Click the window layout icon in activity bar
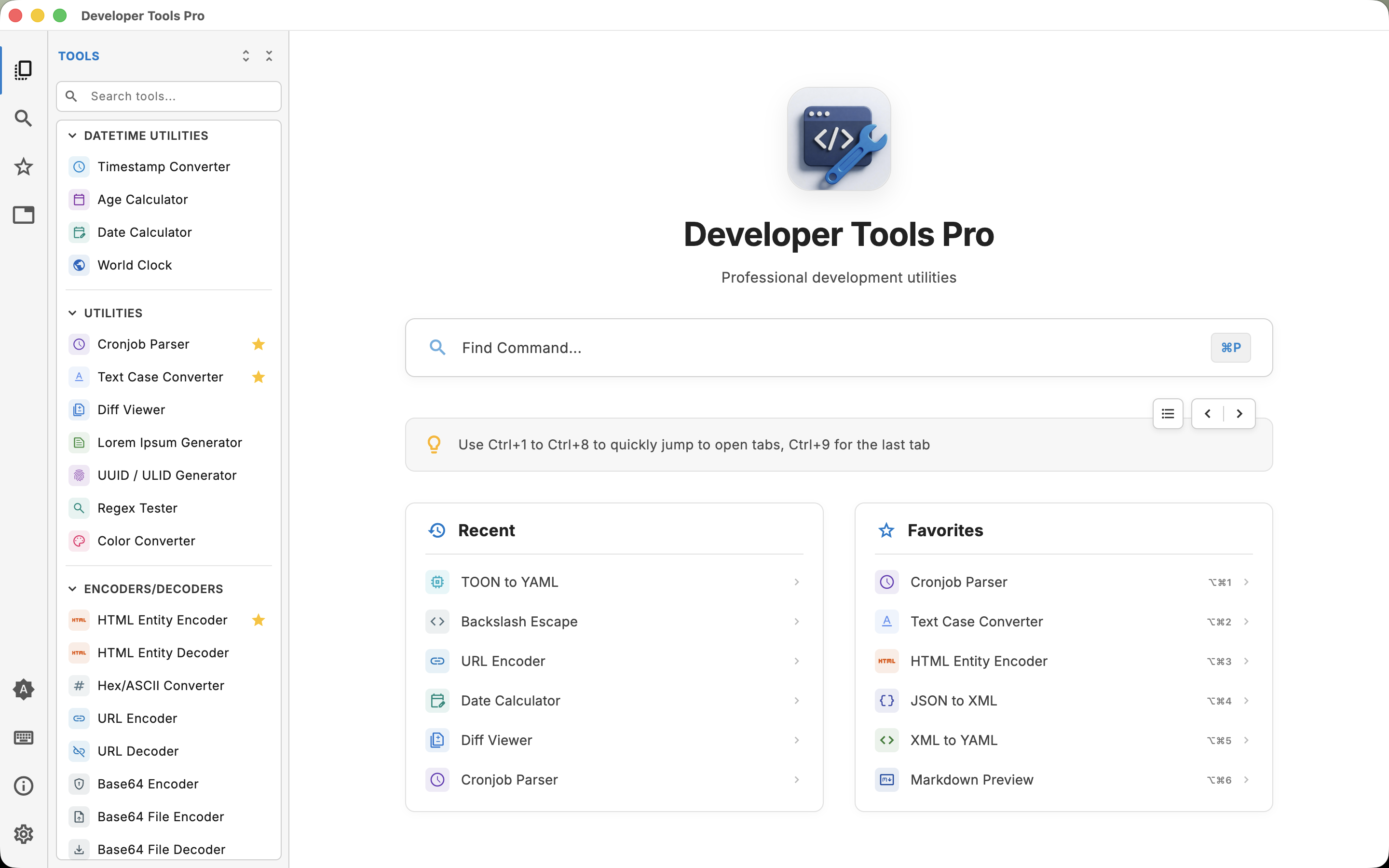1389x868 pixels. [24, 215]
